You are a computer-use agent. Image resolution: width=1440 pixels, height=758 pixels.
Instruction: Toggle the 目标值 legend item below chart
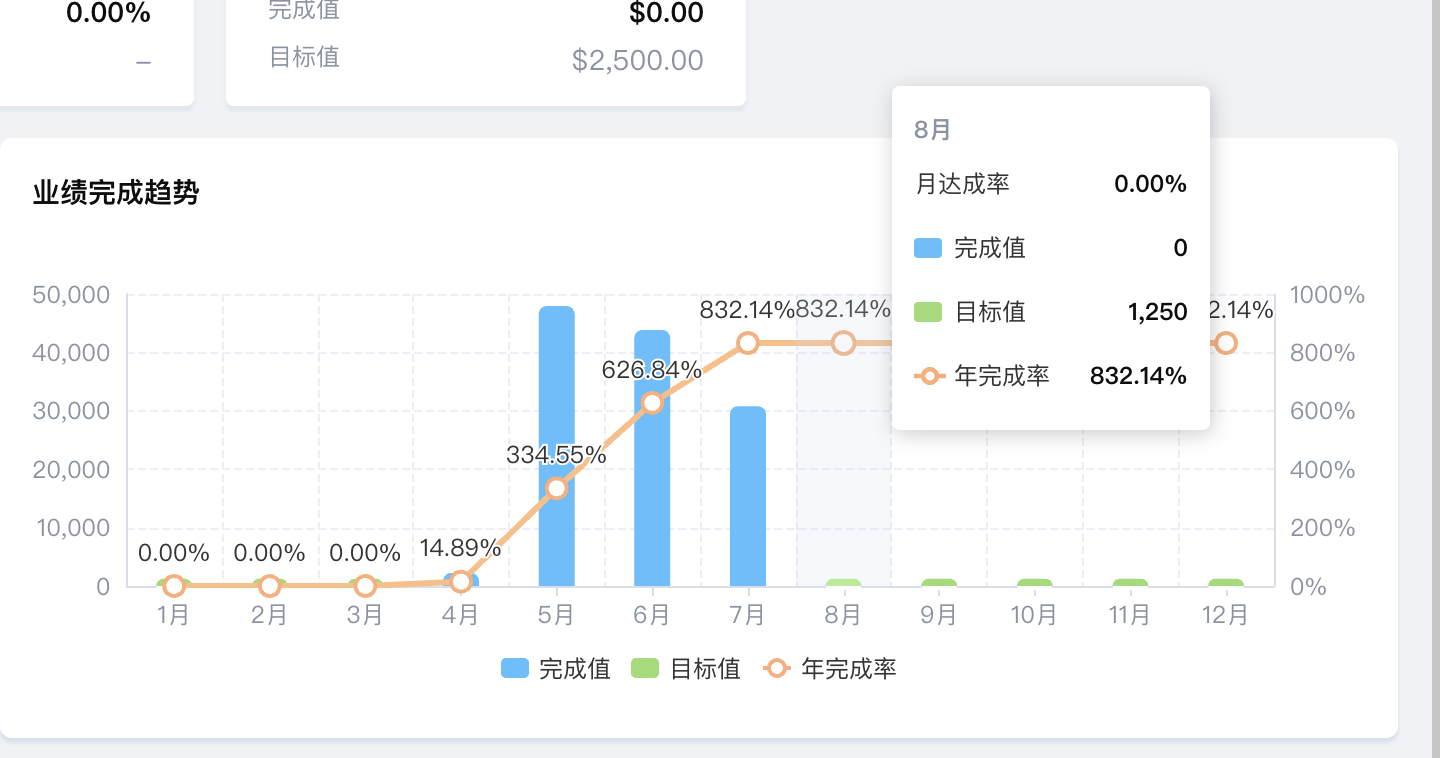(687, 669)
